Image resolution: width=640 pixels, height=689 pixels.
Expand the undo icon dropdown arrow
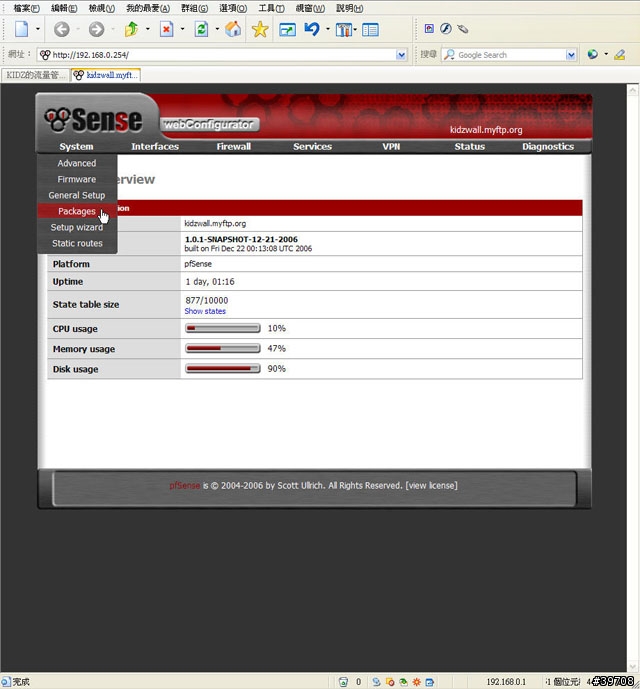point(328,29)
